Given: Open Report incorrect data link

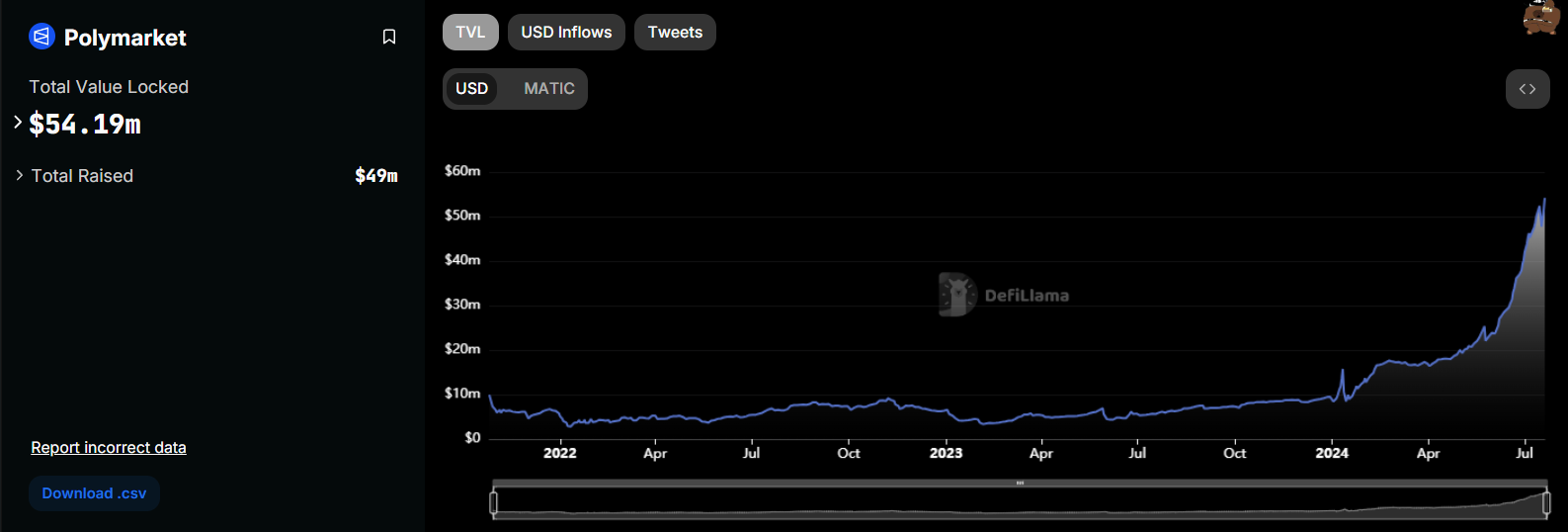Looking at the screenshot, I should 109,447.
